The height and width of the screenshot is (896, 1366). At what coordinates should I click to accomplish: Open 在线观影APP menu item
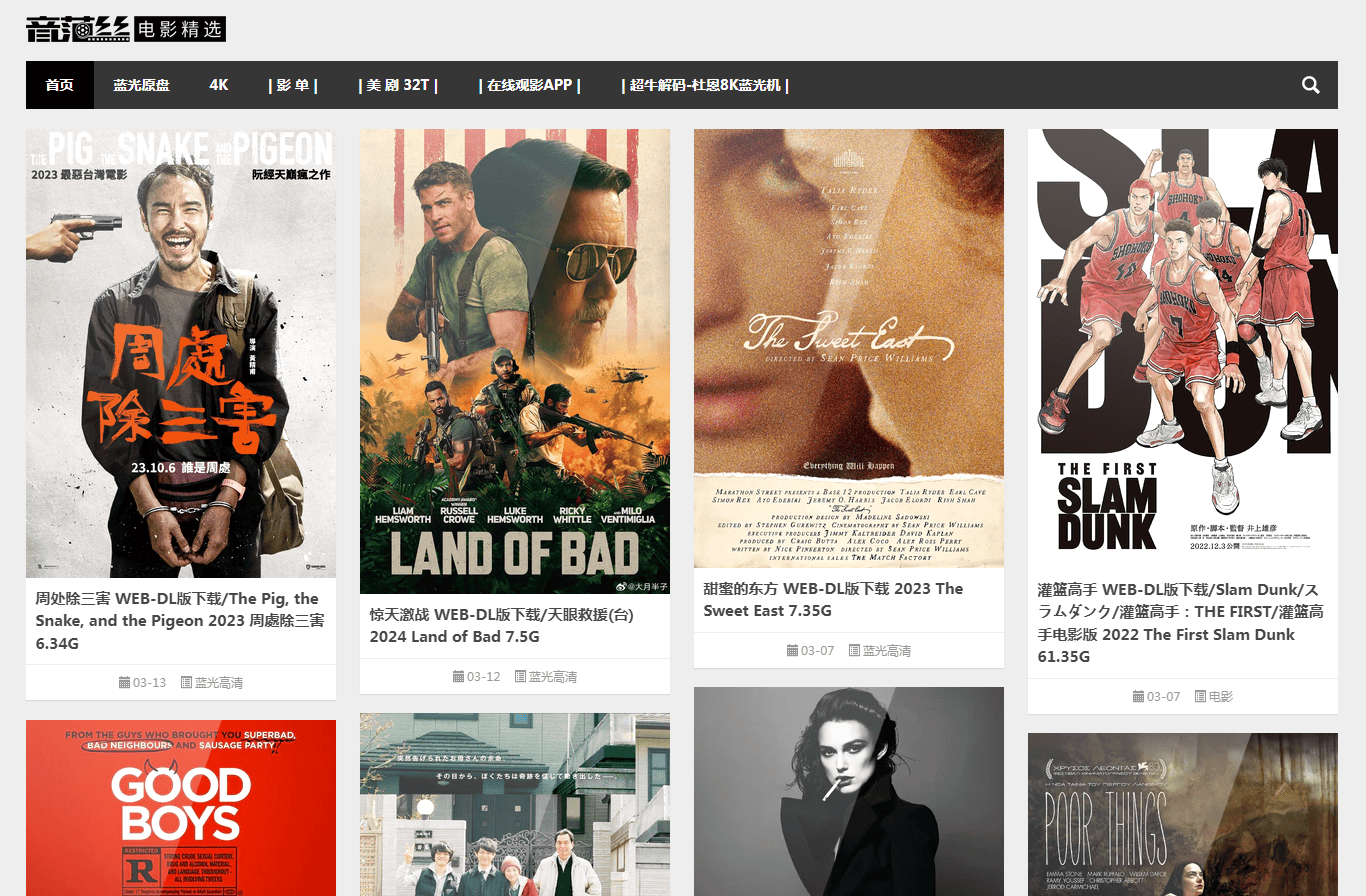(x=530, y=85)
